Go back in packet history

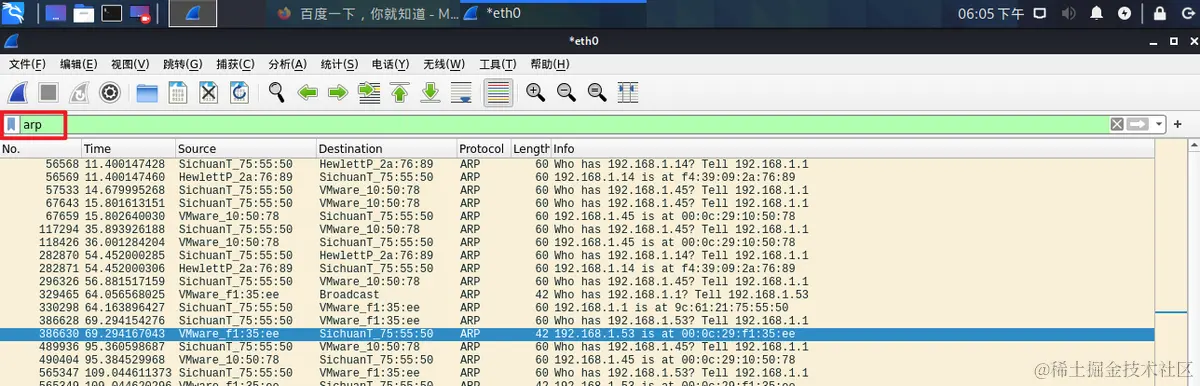tap(307, 93)
